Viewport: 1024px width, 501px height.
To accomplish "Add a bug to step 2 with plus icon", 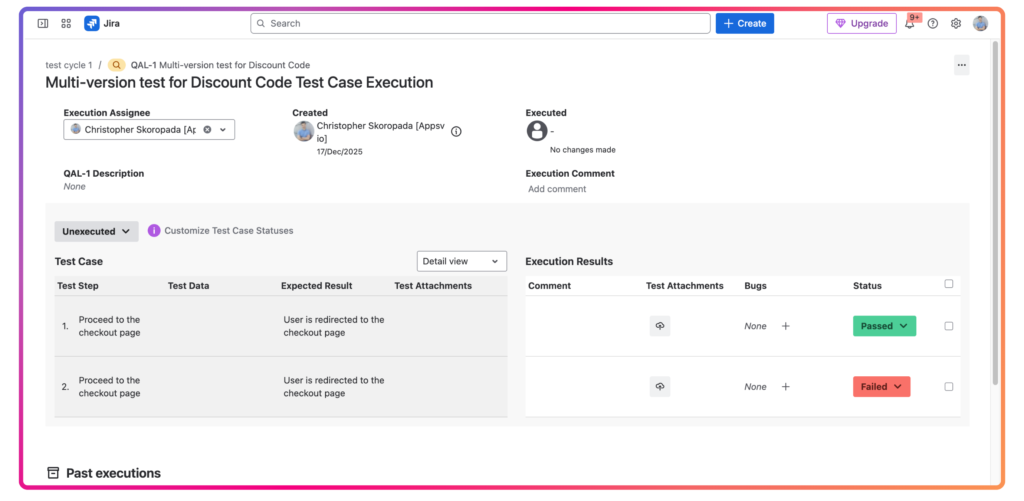I will (x=786, y=387).
